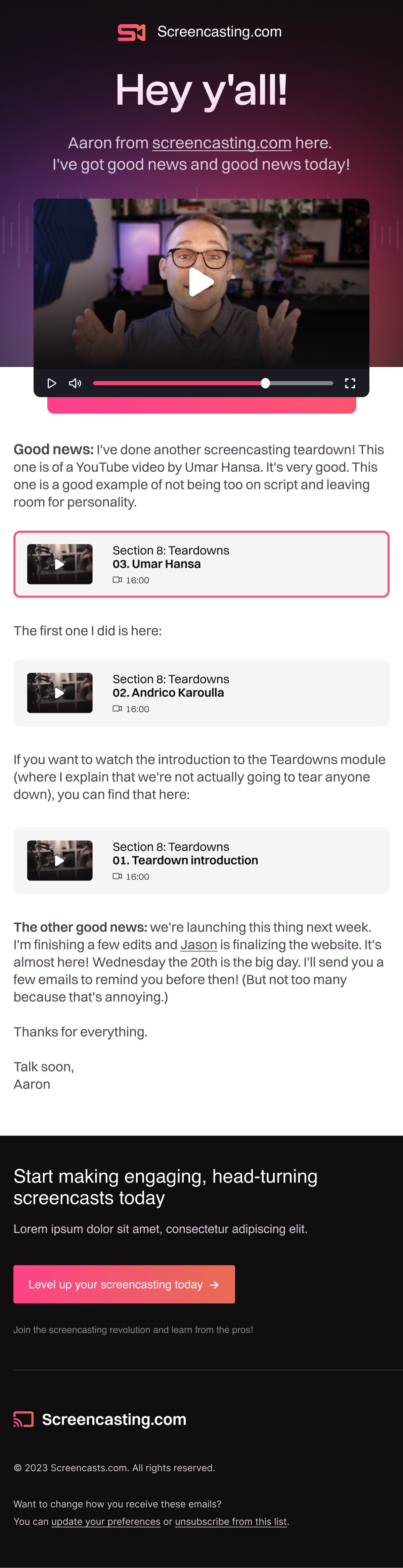Viewport: 403px width, 1568px height.
Task: Open the 01. Teardown introduction lesson title
Action: pyautogui.click(x=185, y=860)
